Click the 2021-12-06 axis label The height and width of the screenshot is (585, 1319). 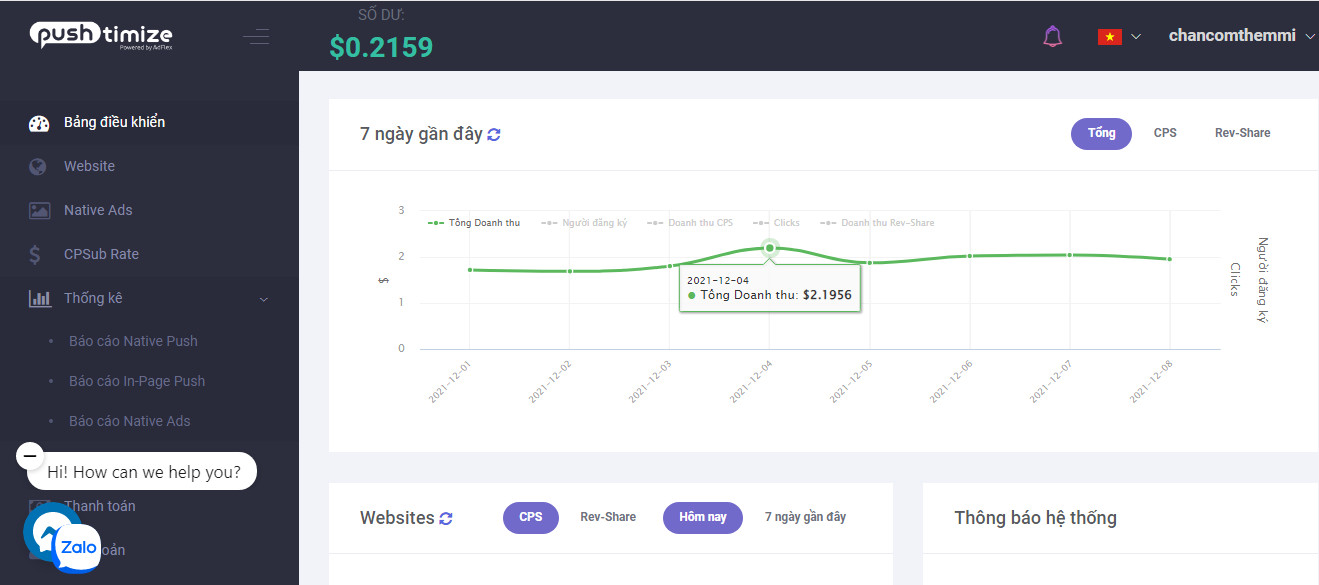950,382
